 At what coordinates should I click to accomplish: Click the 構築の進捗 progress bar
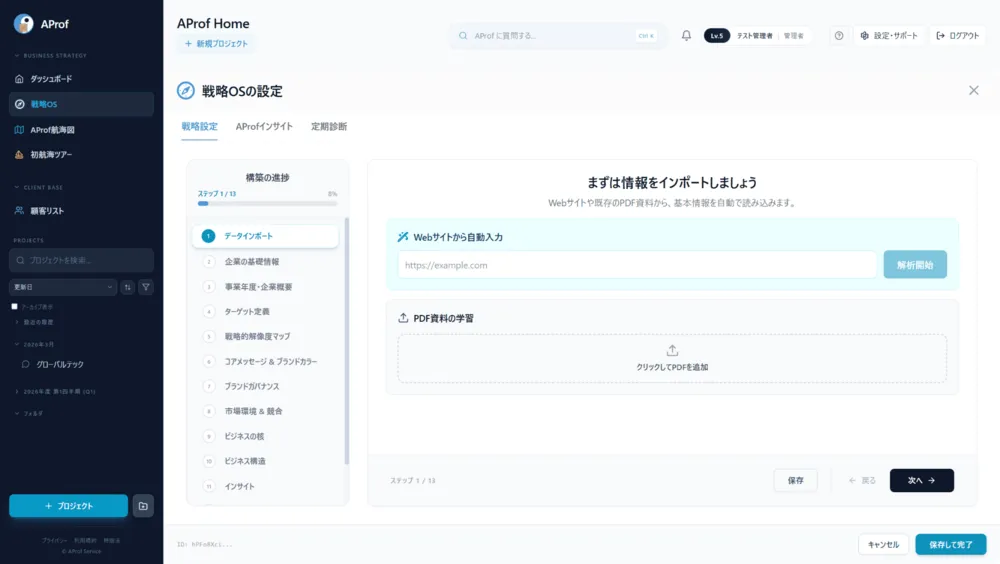(x=267, y=204)
